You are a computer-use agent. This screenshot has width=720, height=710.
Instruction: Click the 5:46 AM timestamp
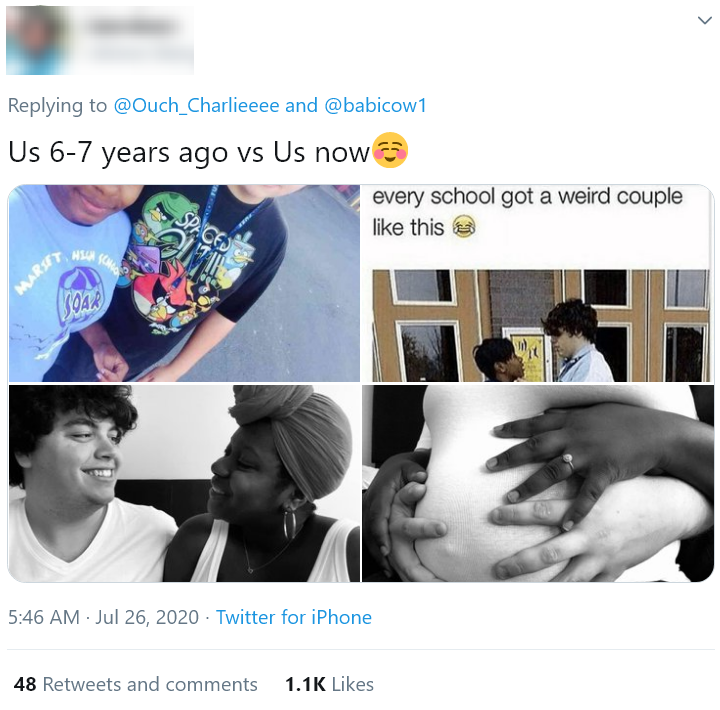(44, 617)
